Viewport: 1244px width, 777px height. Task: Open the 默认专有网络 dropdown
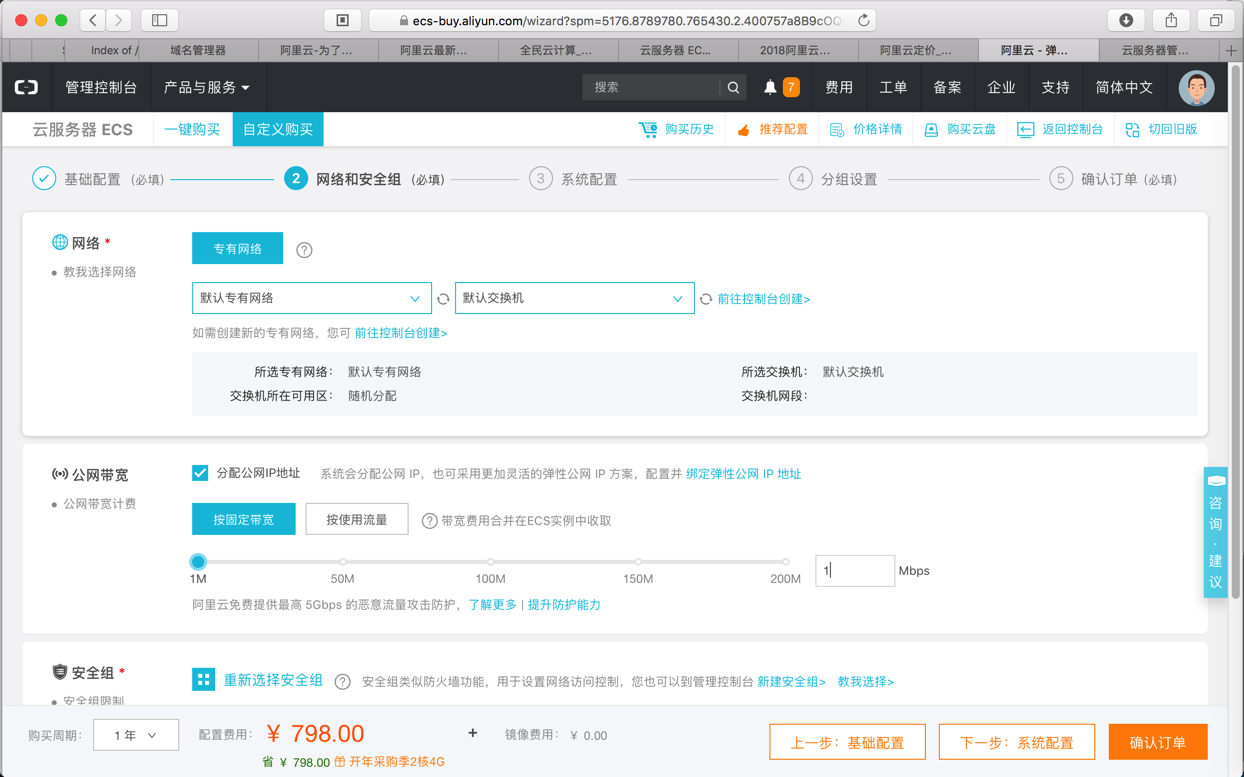pos(311,298)
